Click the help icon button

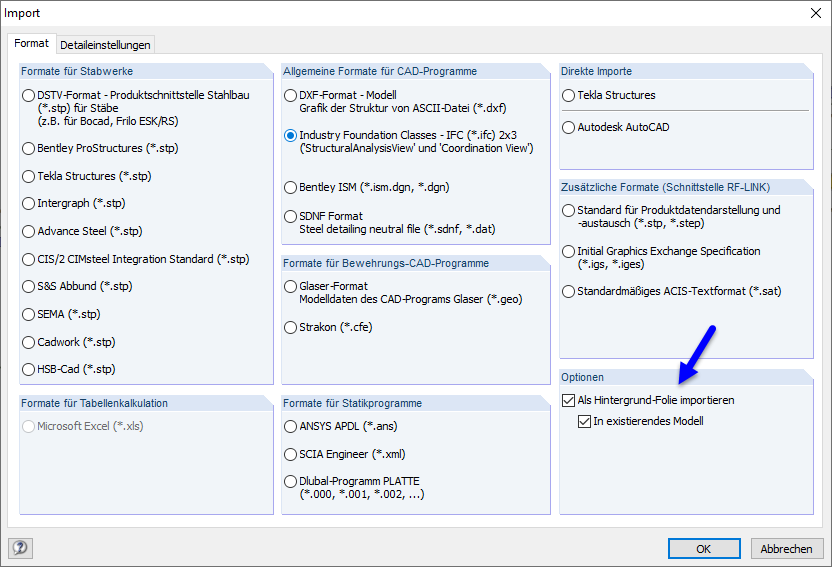coord(21,548)
